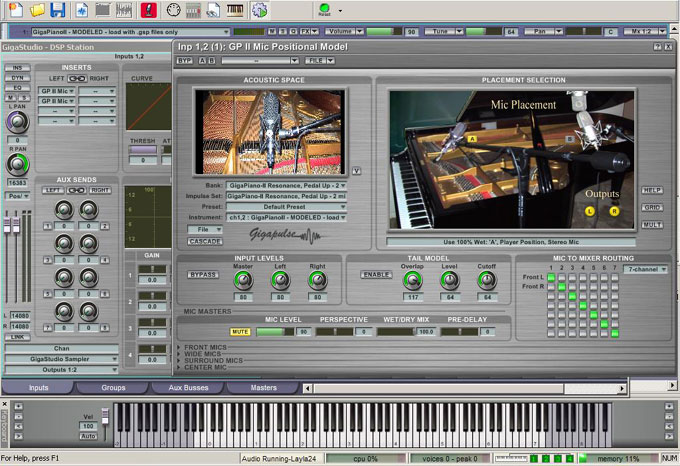Select the A comparison button

(202, 61)
